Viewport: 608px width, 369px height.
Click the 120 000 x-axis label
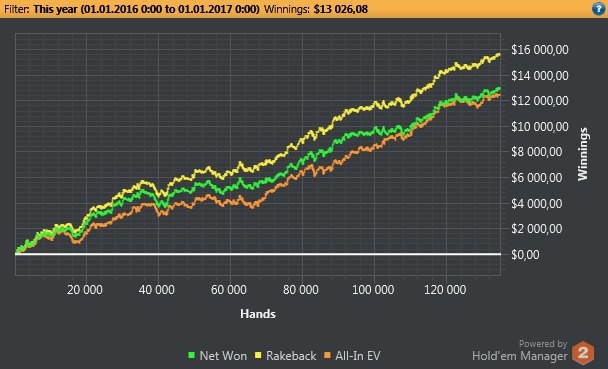pyautogui.click(x=445, y=290)
